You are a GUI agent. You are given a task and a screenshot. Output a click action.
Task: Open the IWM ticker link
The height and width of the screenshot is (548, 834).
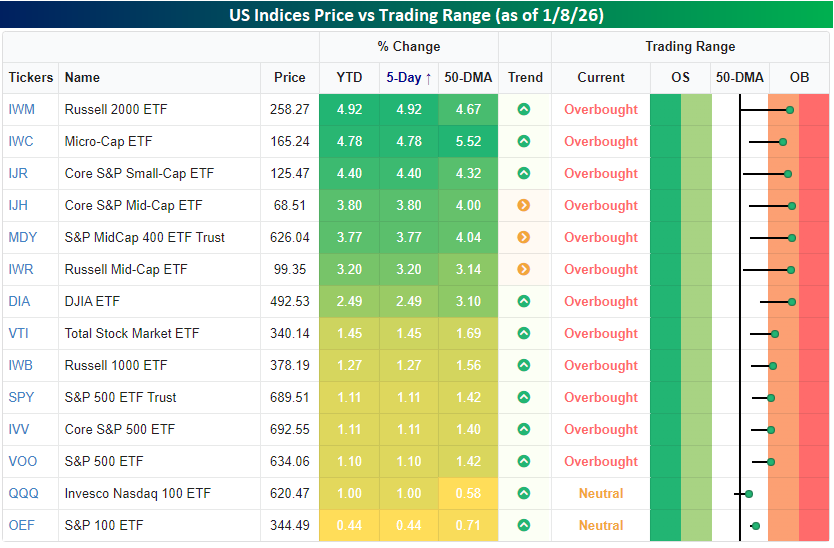21,110
